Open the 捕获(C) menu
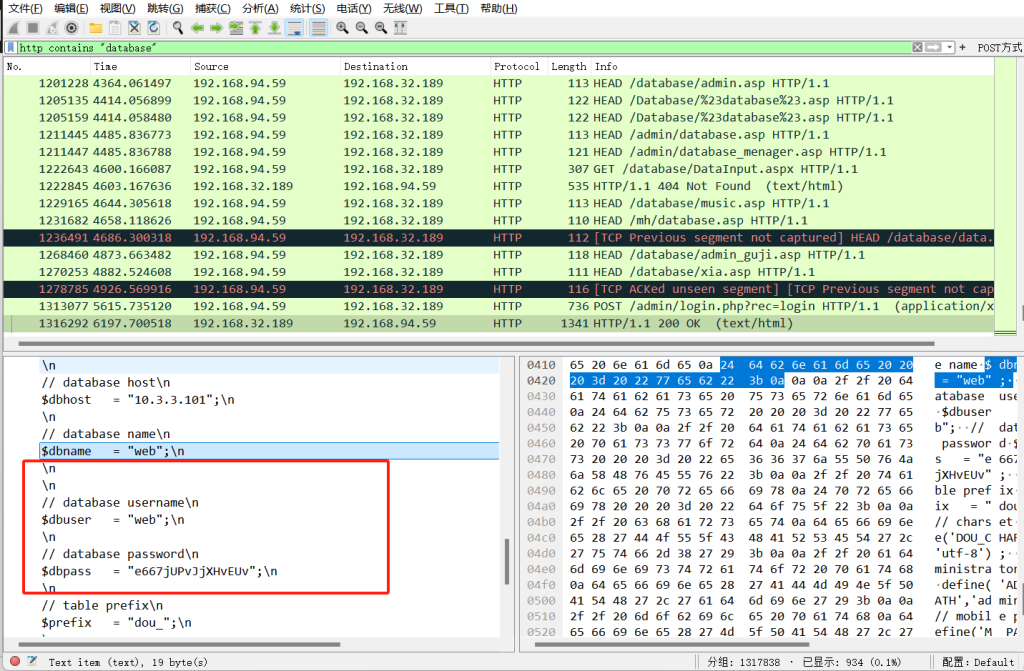Screen dimensions: 1024x671 pyautogui.click(x=213, y=8)
